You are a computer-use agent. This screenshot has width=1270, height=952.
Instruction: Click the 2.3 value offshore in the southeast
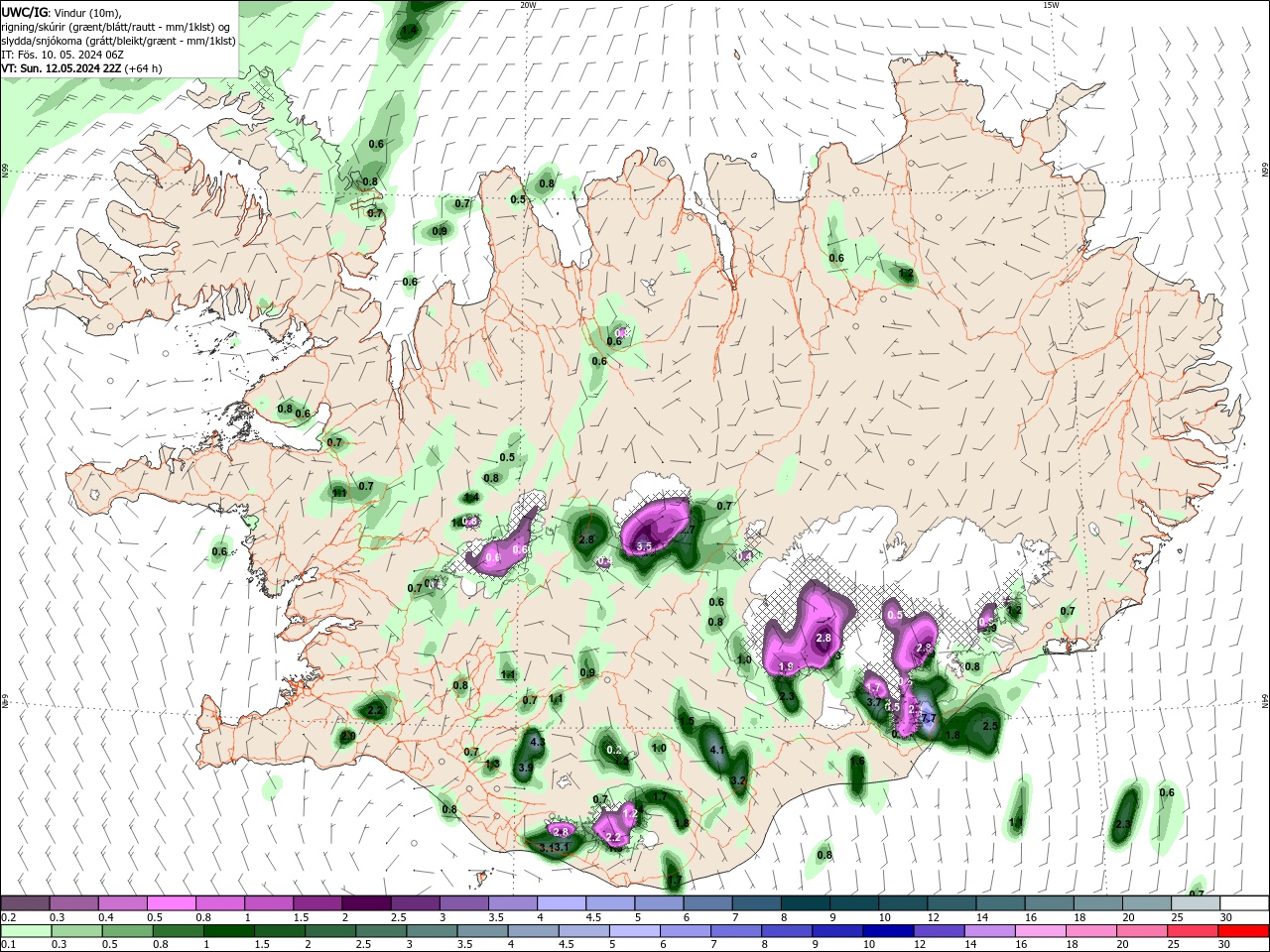coord(1123,825)
